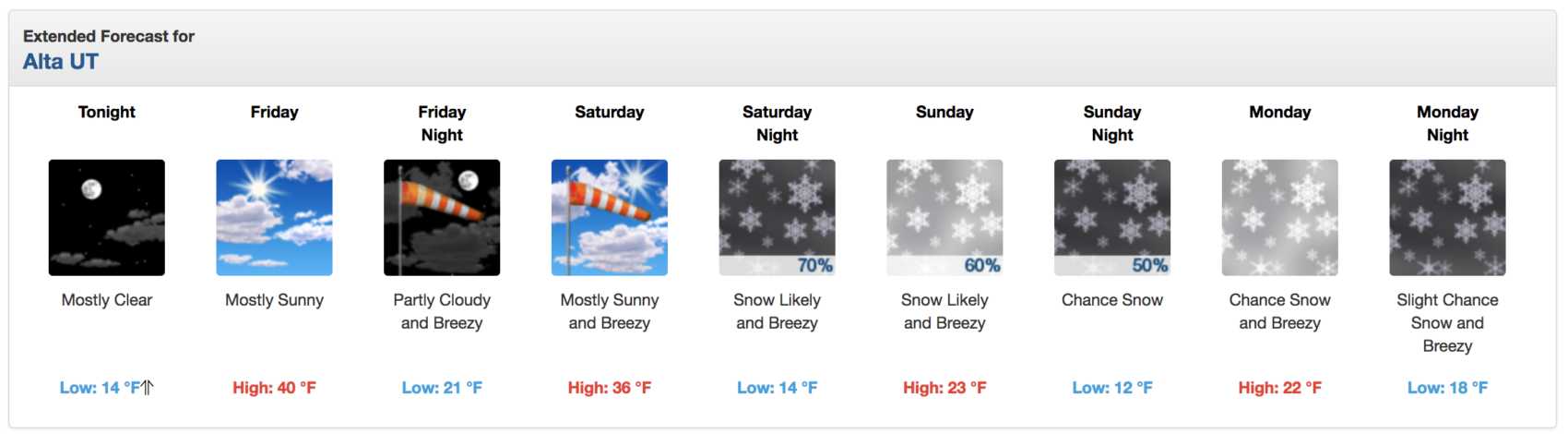Click Friday's mostly sunny weather icon
Image resolution: width=1568 pixels, height=434 pixels.
pyautogui.click(x=274, y=218)
